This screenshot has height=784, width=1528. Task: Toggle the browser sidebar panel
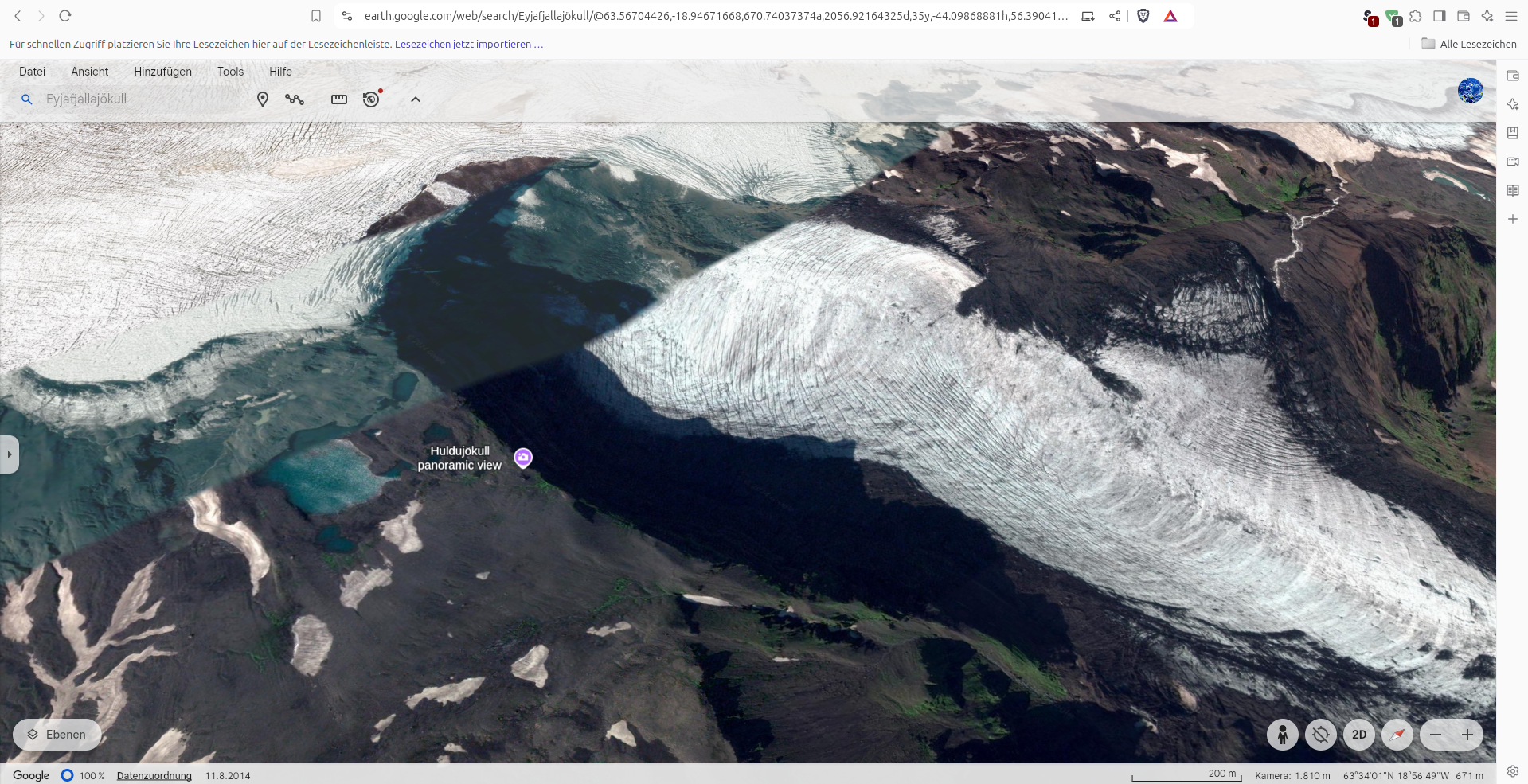[1440, 16]
